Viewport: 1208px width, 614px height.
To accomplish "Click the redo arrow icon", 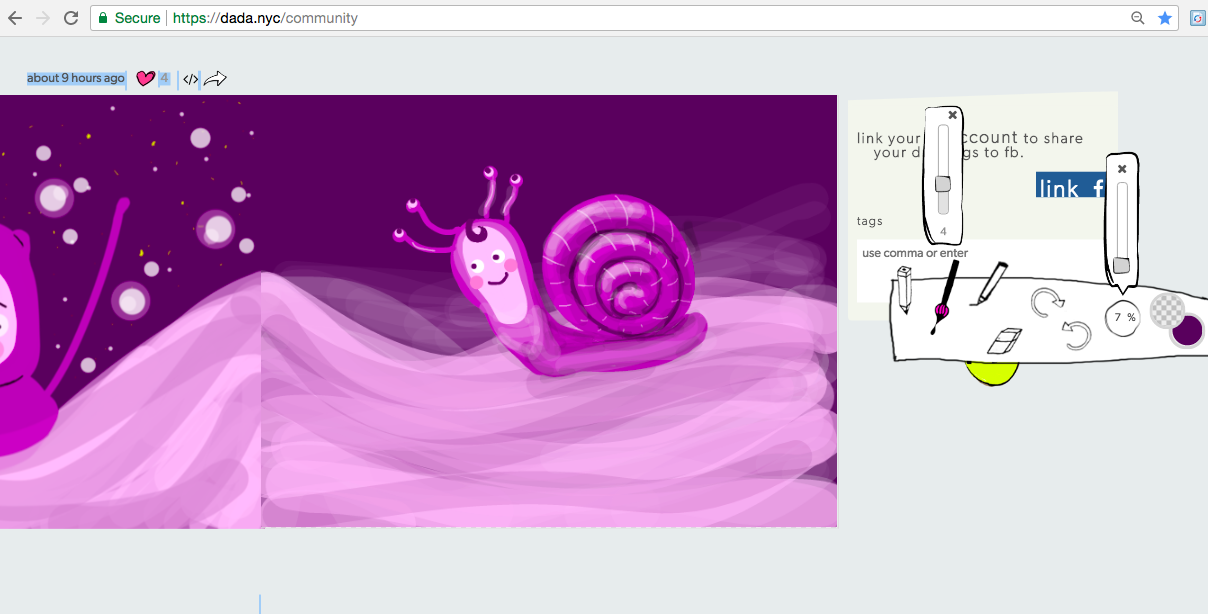I will point(1046,302).
